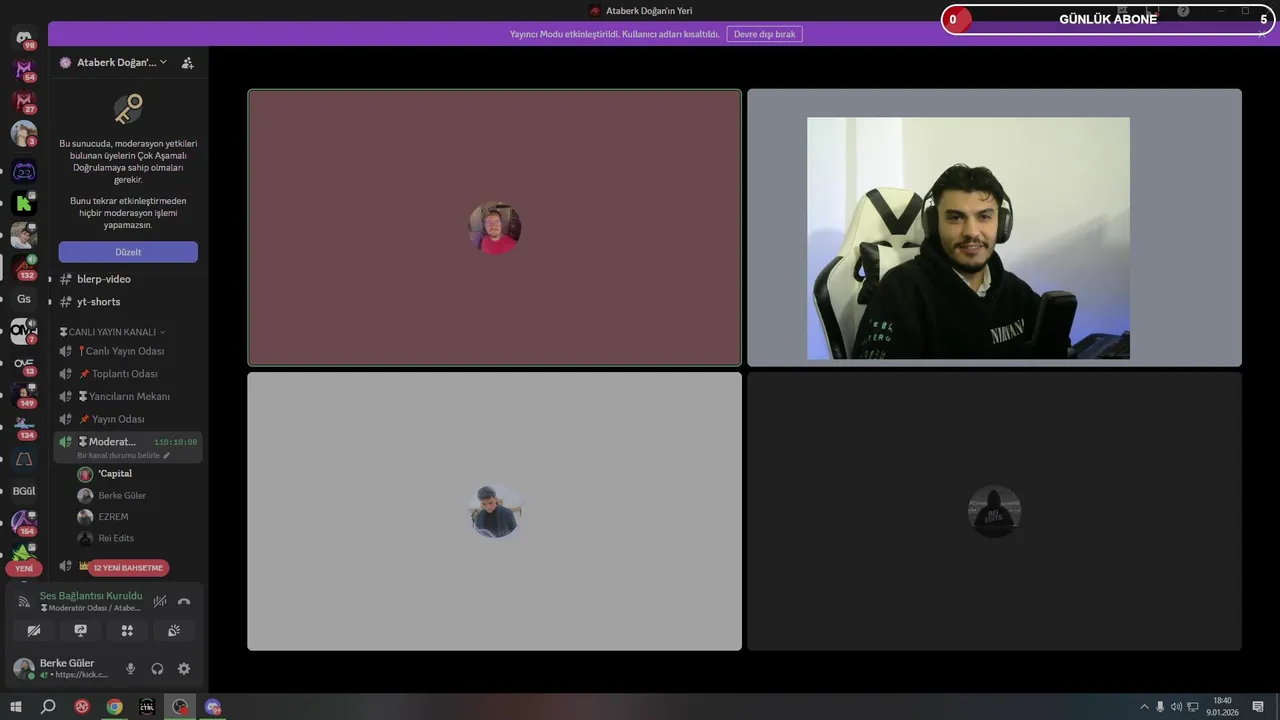This screenshot has width=1280, height=720.
Task: Focus the webcam video tile with headphones
Action: [x=994, y=228]
